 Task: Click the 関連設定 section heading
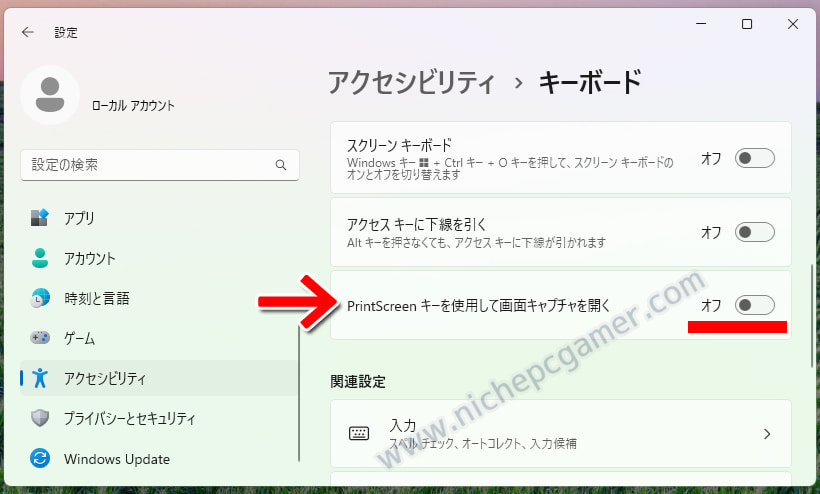click(358, 382)
